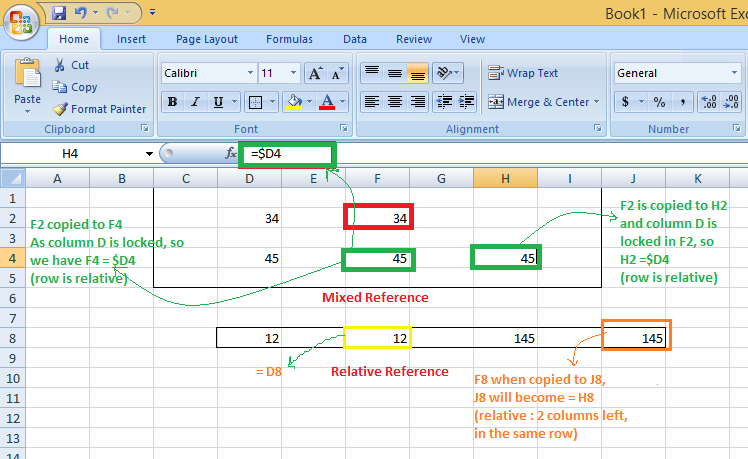This screenshot has width=748, height=459.
Task: Switch to the Home tab
Action: coord(74,39)
